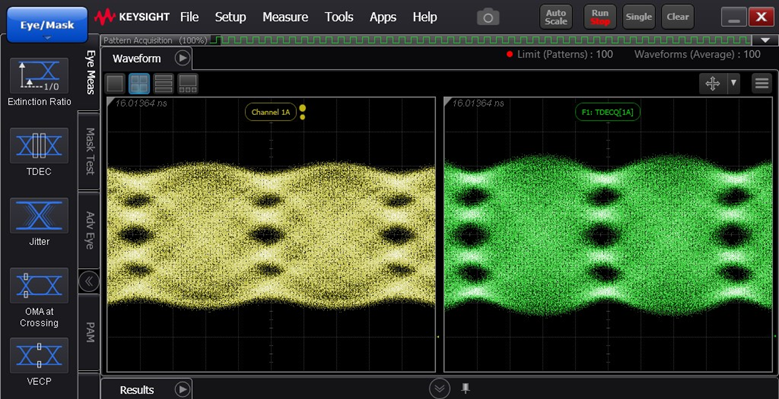Switch to single waveform window layout
The height and width of the screenshot is (399, 779).
[115, 83]
